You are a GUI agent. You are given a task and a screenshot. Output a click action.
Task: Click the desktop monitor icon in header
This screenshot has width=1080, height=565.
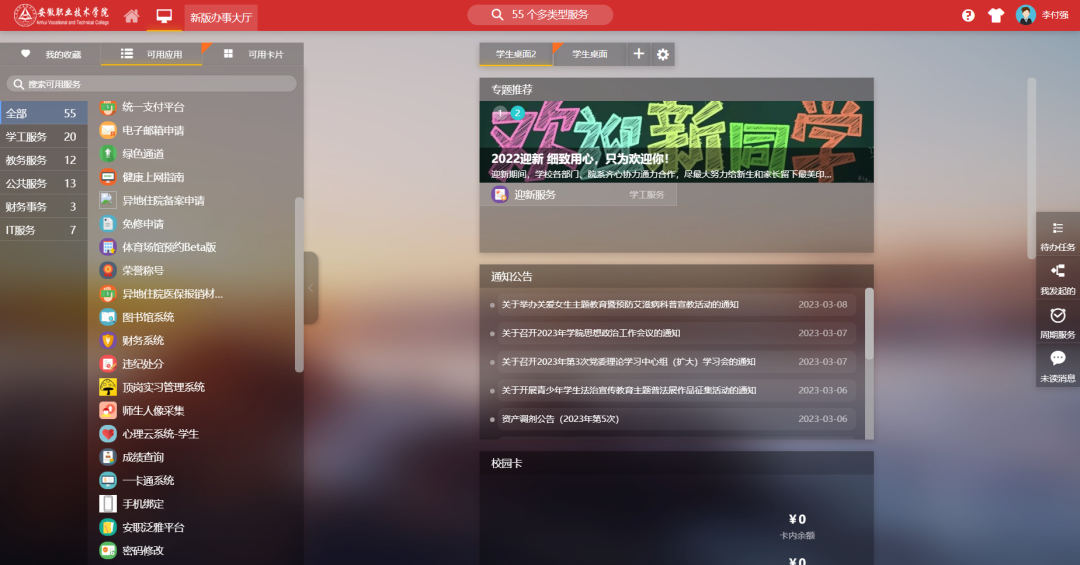click(x=164, y=16)
